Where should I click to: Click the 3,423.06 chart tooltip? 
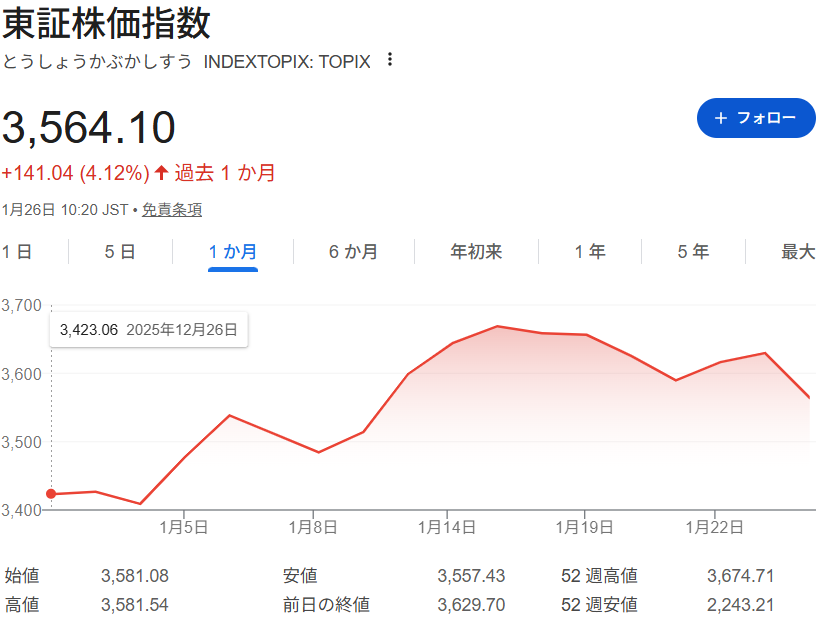pyautogui.click(x=149, y=330)
